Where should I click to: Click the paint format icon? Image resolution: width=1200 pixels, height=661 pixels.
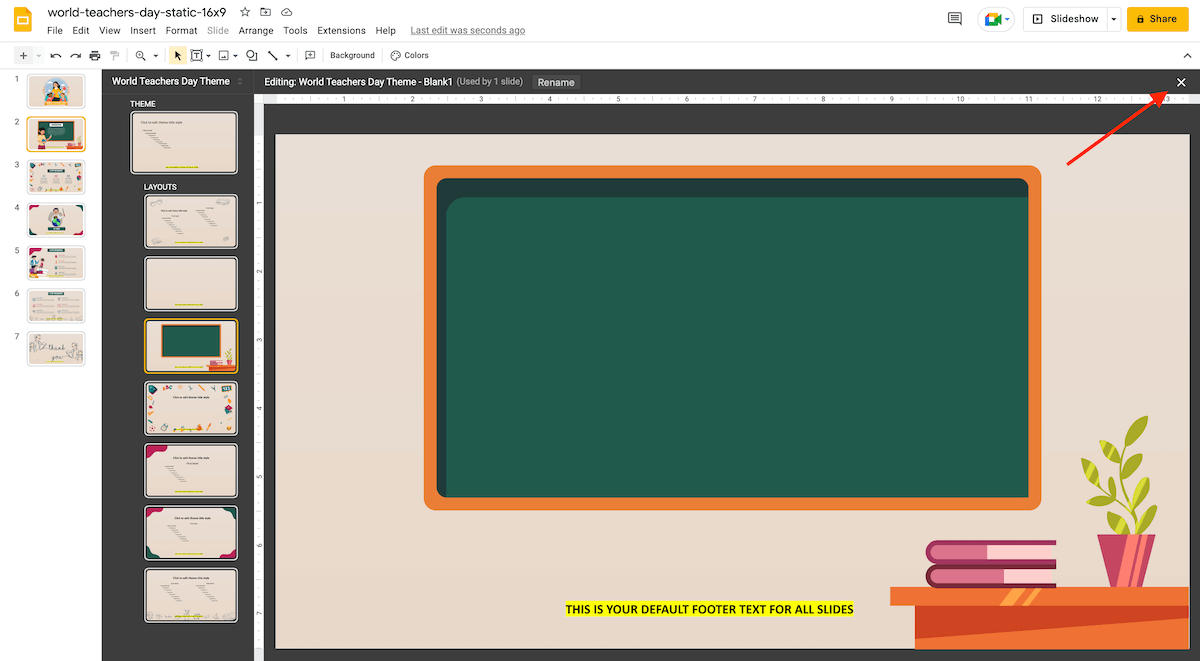click(x=114, y=55)
